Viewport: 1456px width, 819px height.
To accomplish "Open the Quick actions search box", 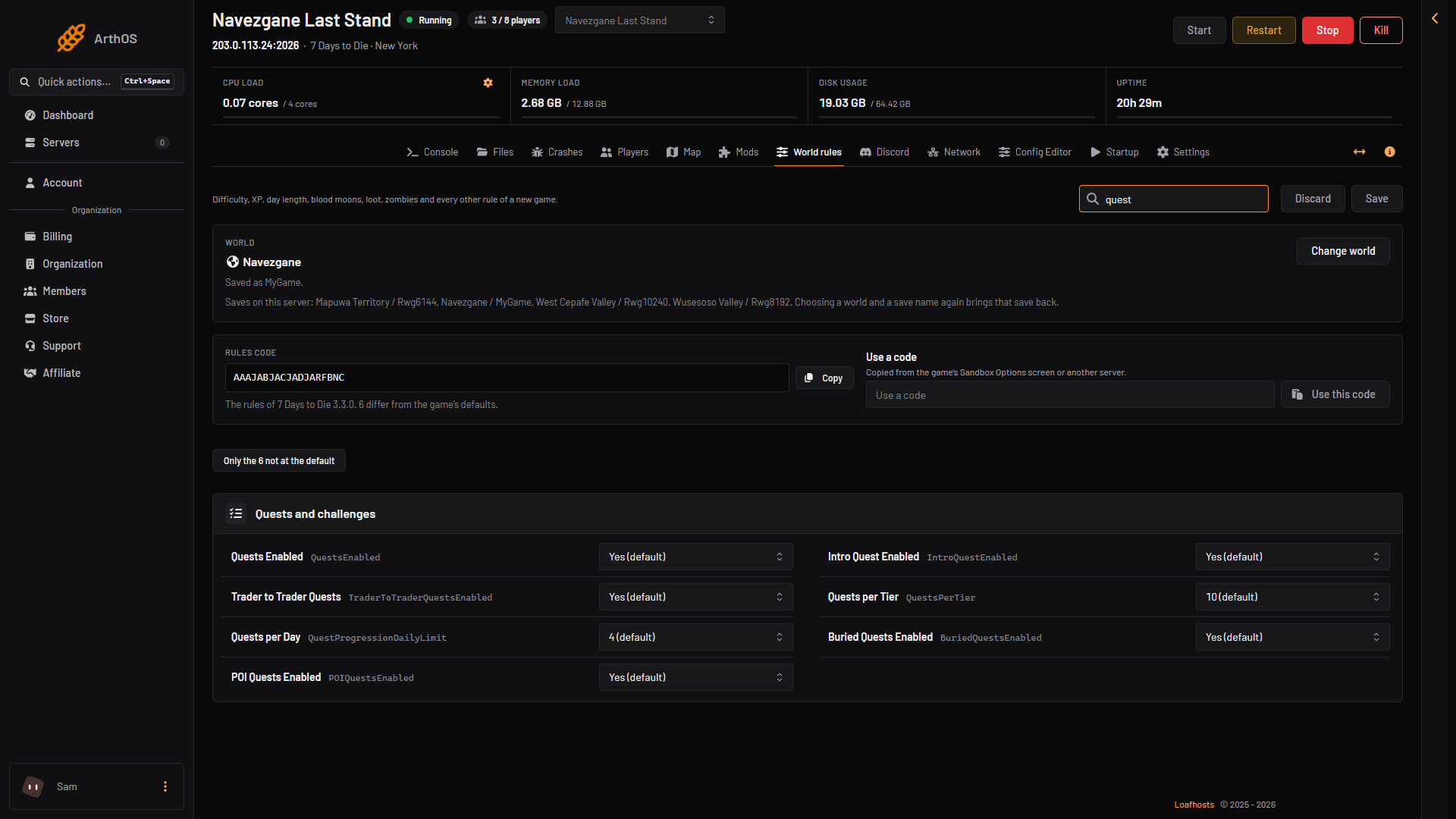I will click(96, 82).
